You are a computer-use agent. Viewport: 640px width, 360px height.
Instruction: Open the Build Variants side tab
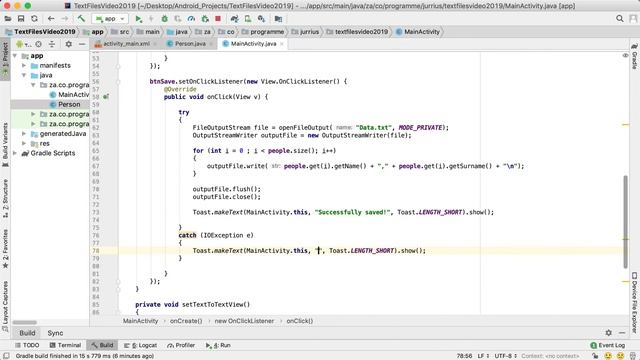click(5, 145)
